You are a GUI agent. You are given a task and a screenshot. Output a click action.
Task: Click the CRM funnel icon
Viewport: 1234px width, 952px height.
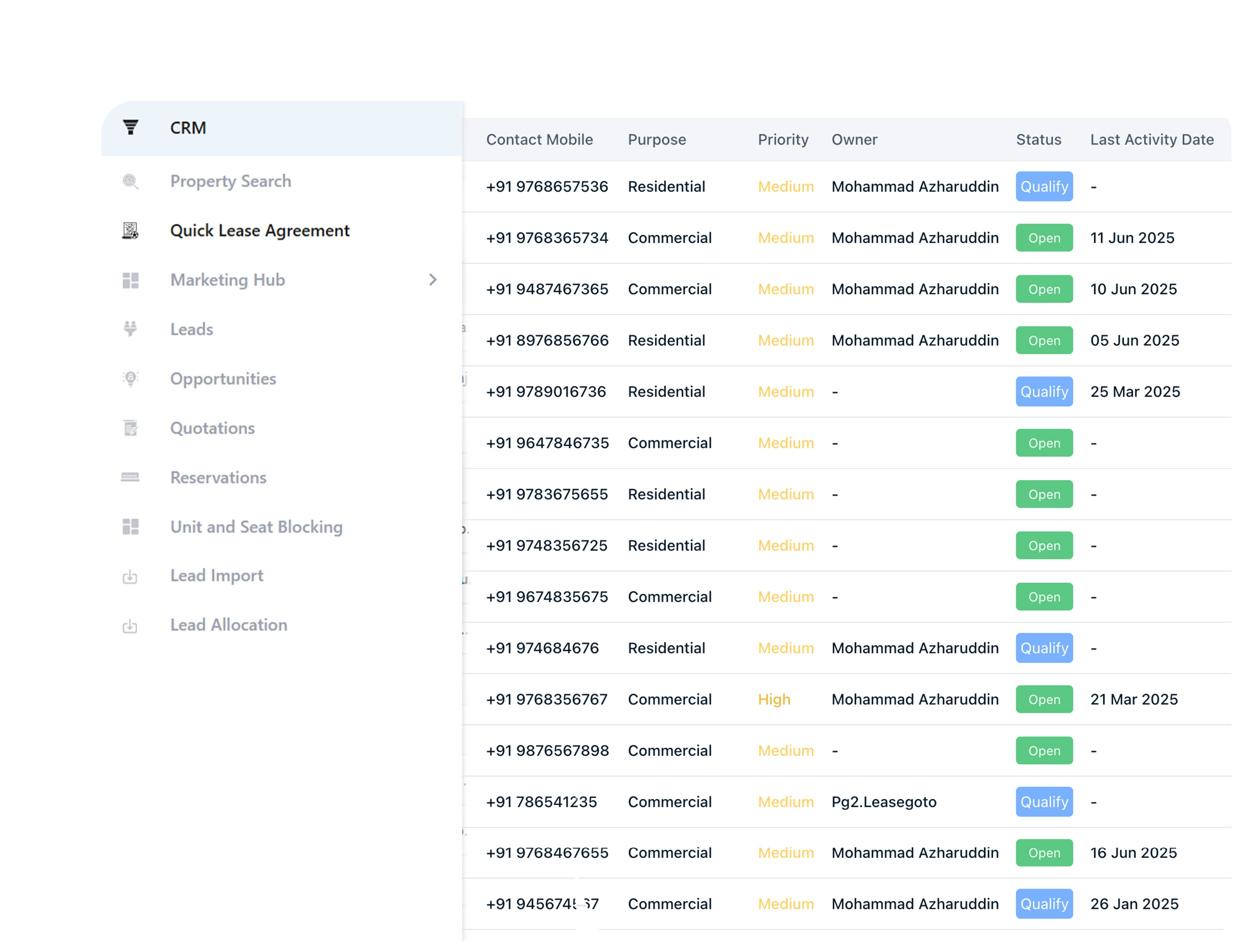[x=130, y=127]
